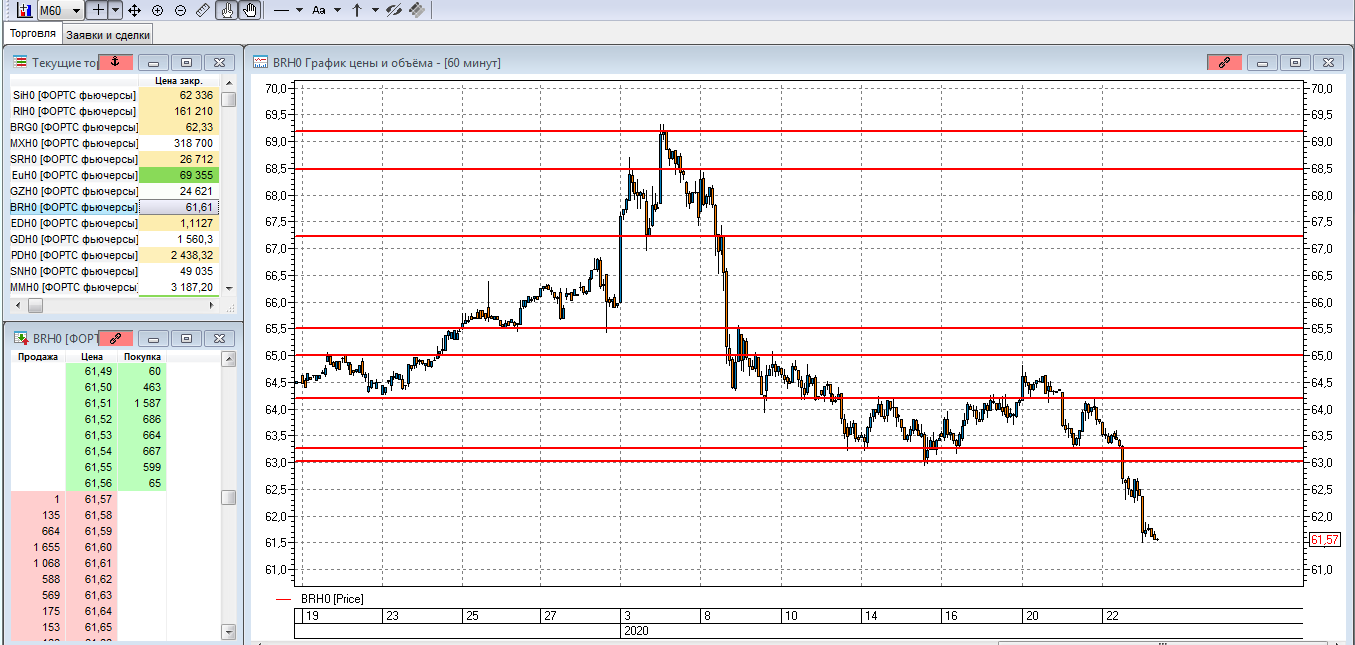Select SiH0 futures row in table
The image size is (1355, 645).
(113, 95)
